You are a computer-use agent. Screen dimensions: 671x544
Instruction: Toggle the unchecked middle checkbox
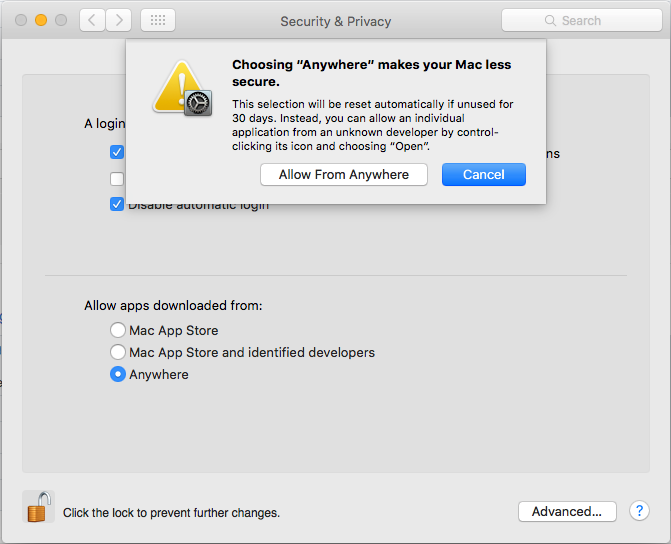117,178
